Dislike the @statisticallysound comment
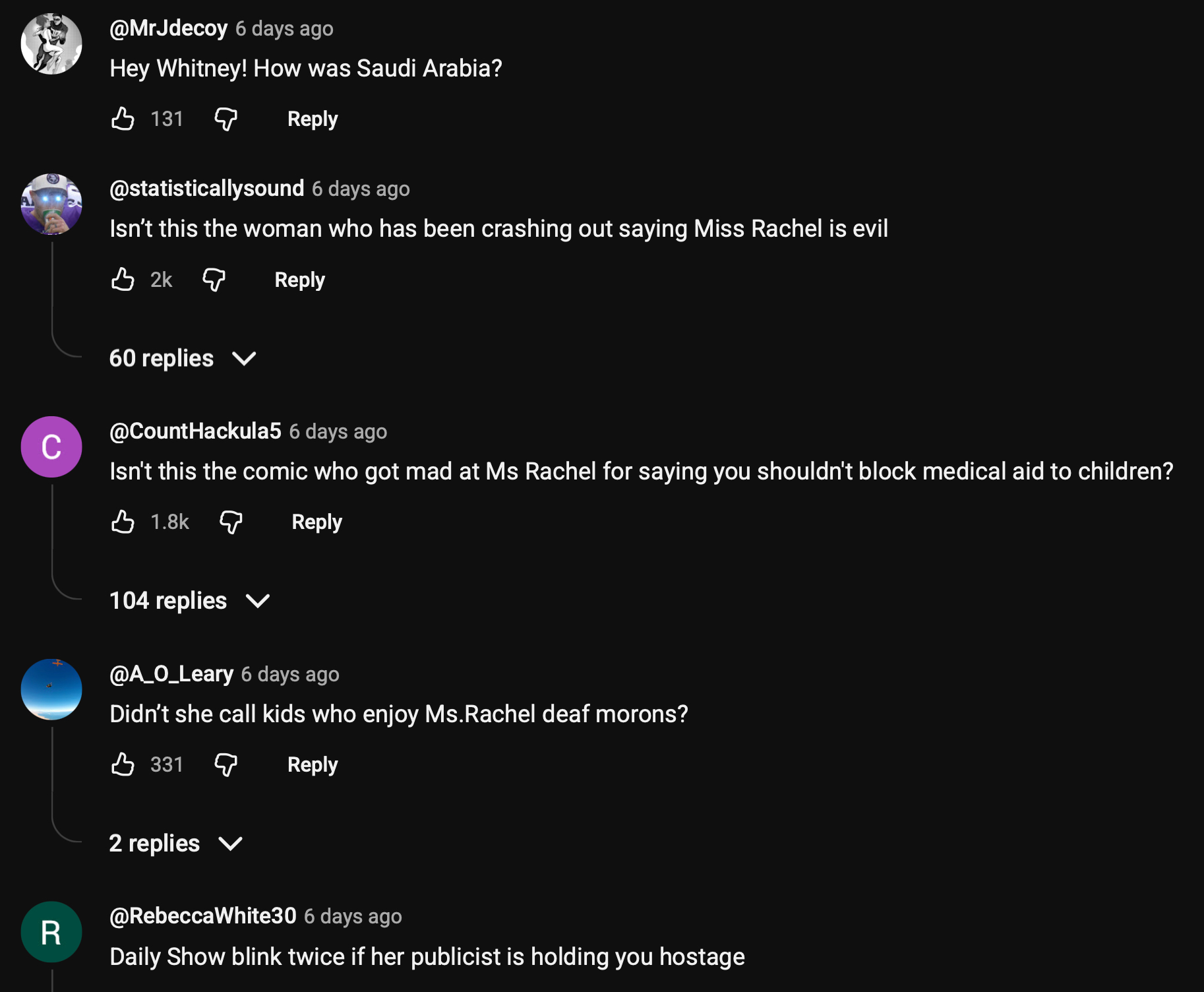Viewport: 1204px width, 992px height. [x=214, y=280]
